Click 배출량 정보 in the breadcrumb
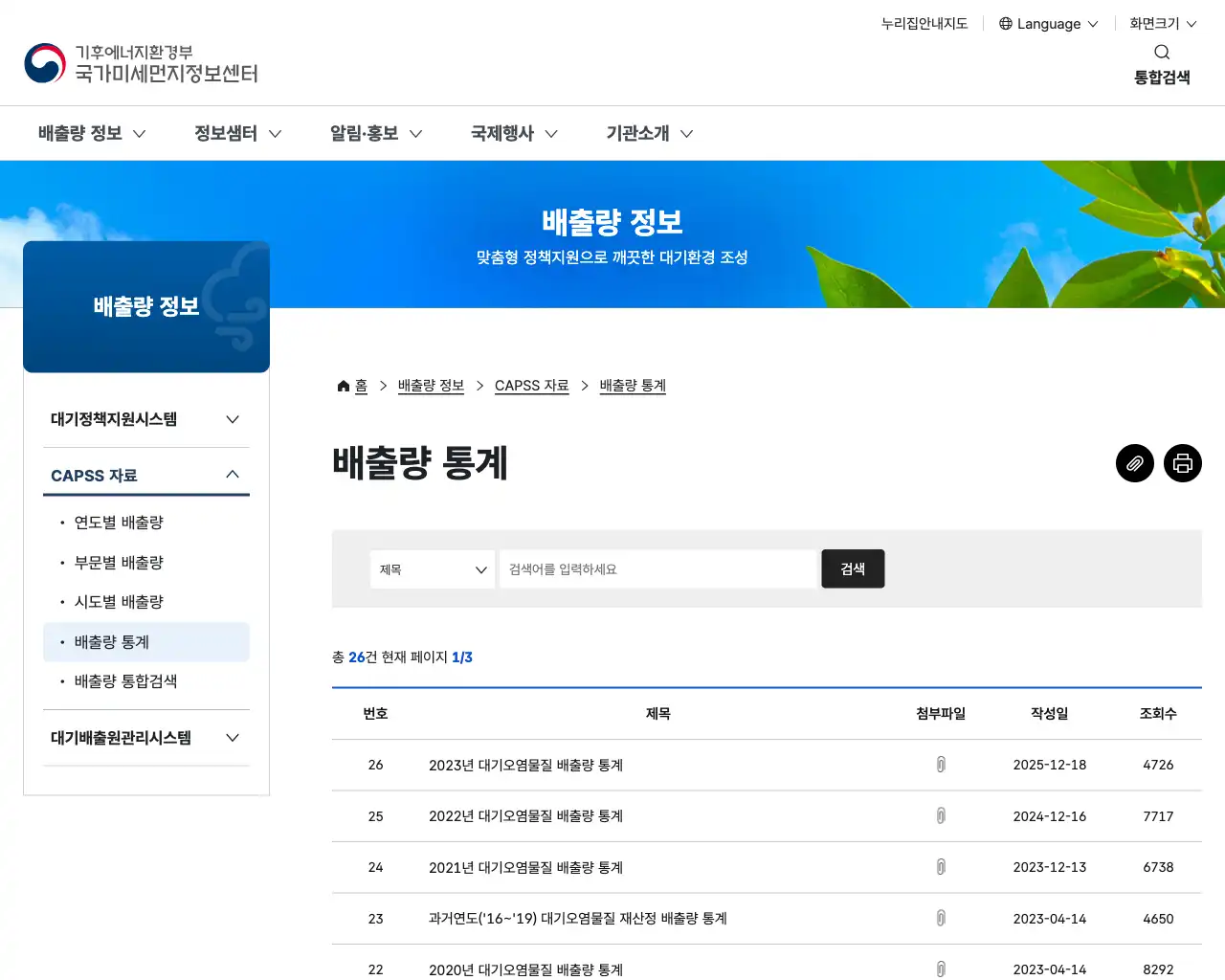1225x980 pixels. 431,386
